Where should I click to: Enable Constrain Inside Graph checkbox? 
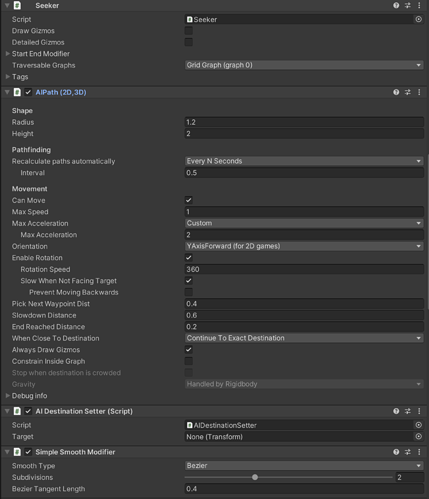(189, 361)
